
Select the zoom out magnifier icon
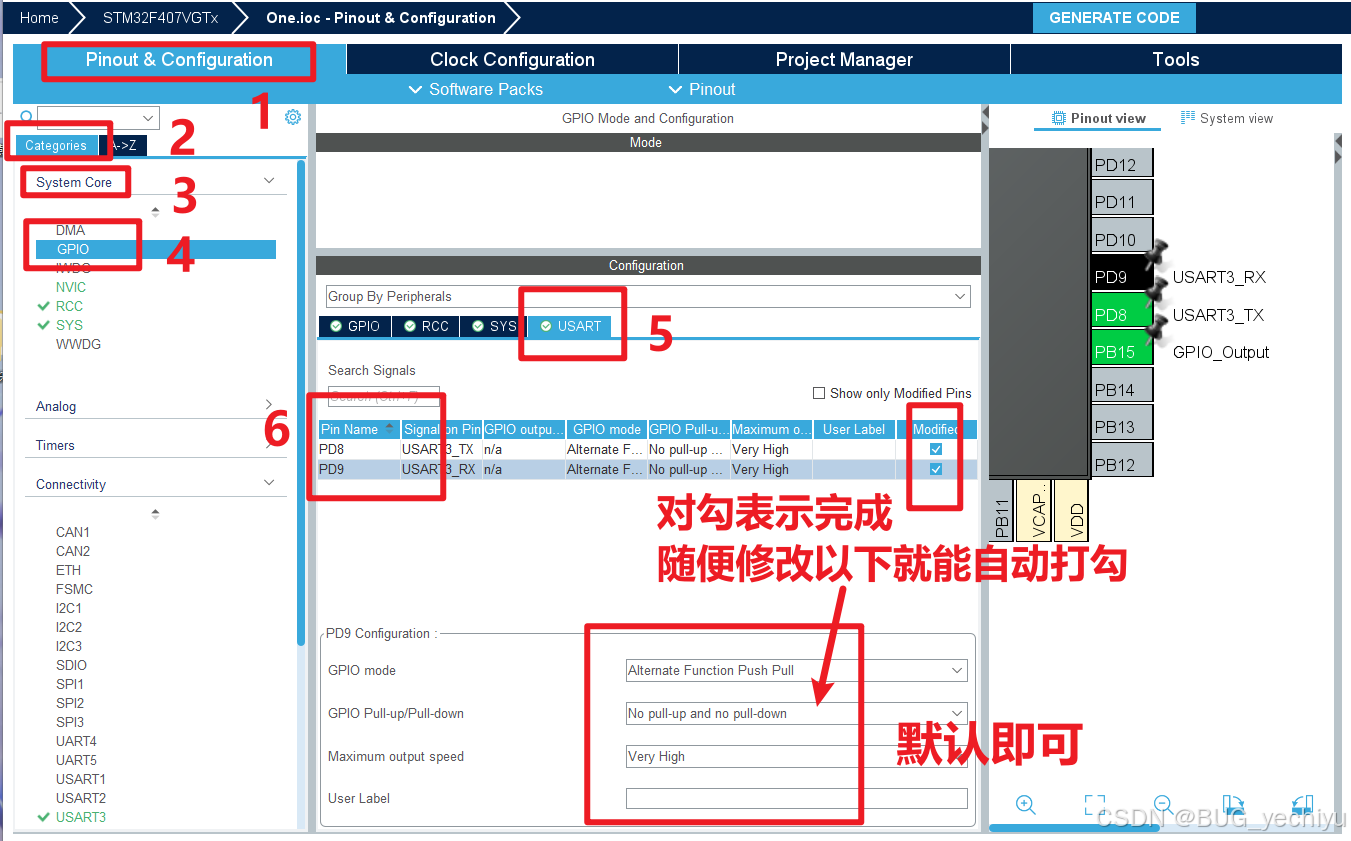pos(1163,805)
